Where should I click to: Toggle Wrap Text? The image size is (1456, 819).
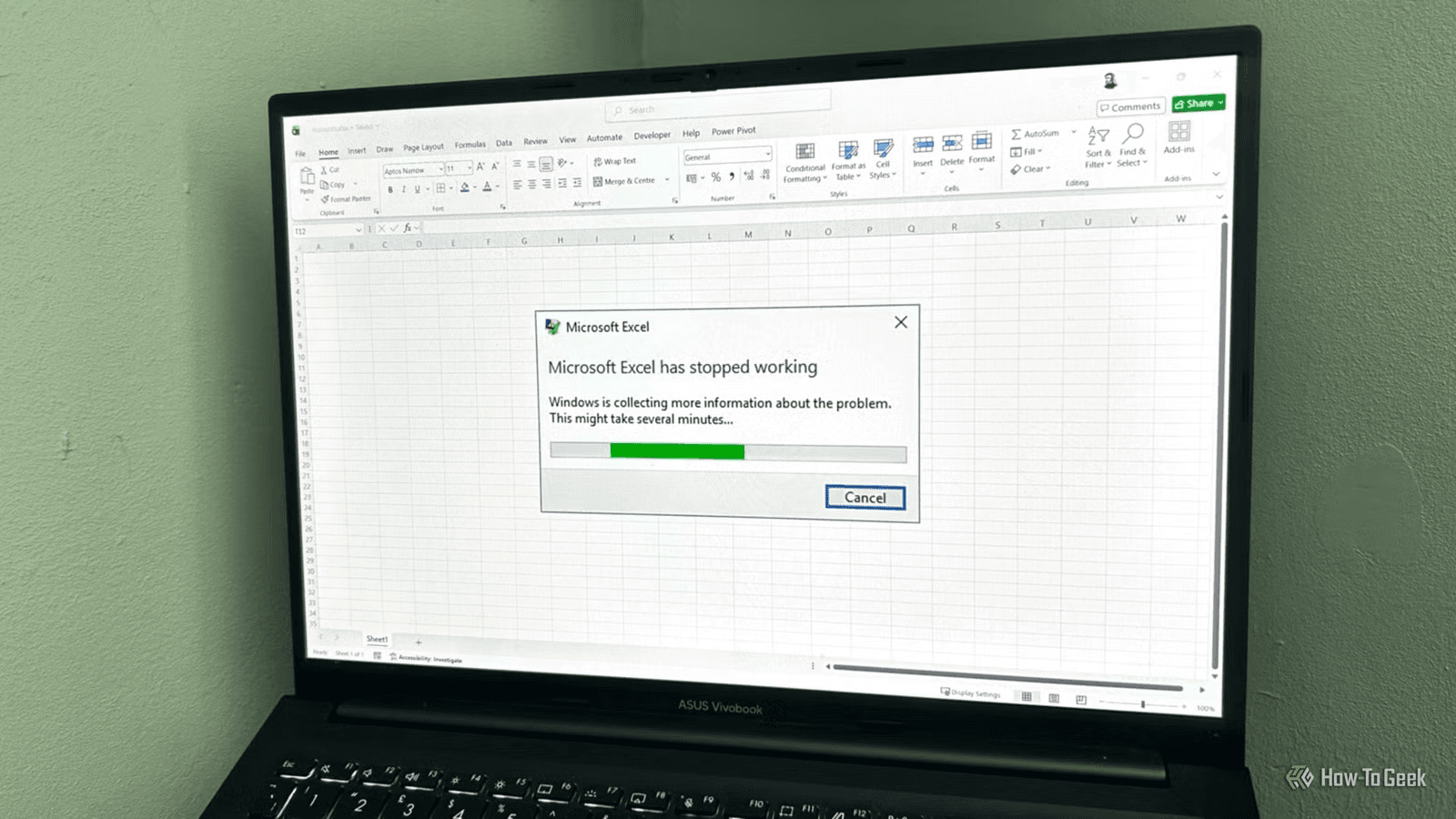coord(615,161)
